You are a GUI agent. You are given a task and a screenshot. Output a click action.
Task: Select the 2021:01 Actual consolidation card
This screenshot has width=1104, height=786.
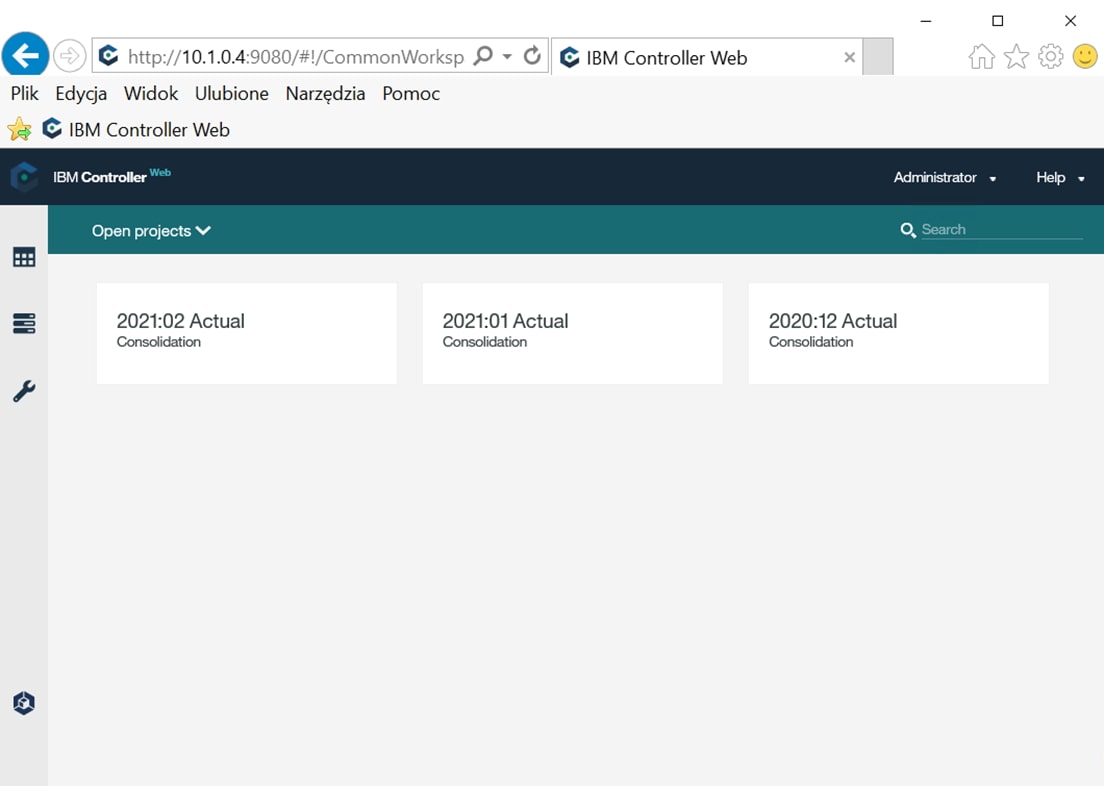(x=572, y=333)
